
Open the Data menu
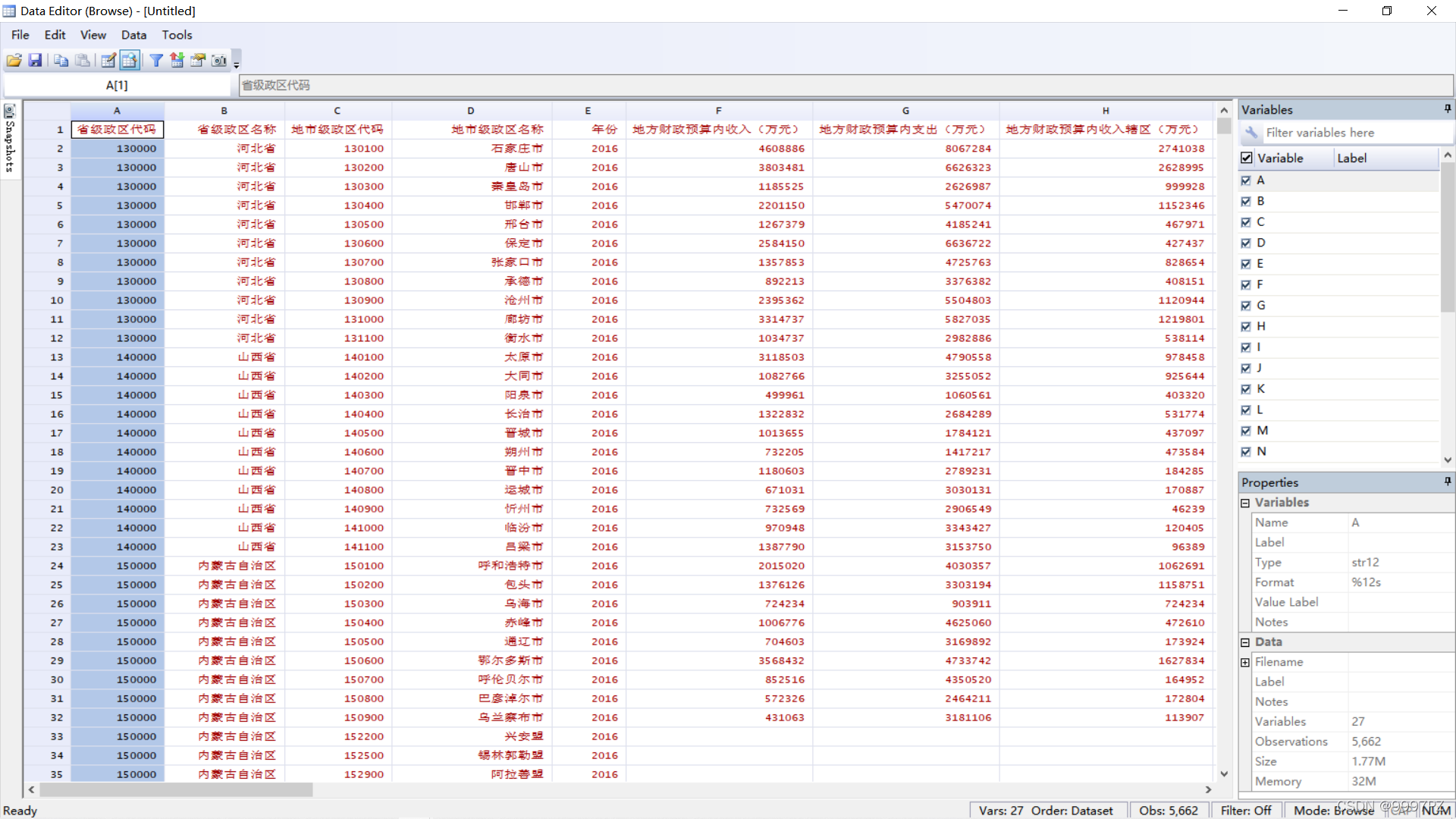(x=133, y=35)
